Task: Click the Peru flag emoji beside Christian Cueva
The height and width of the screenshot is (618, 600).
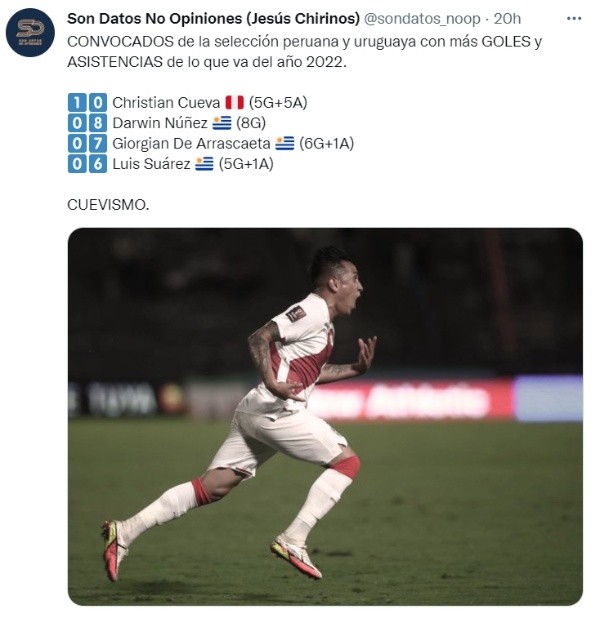Action: pos(235,103)
